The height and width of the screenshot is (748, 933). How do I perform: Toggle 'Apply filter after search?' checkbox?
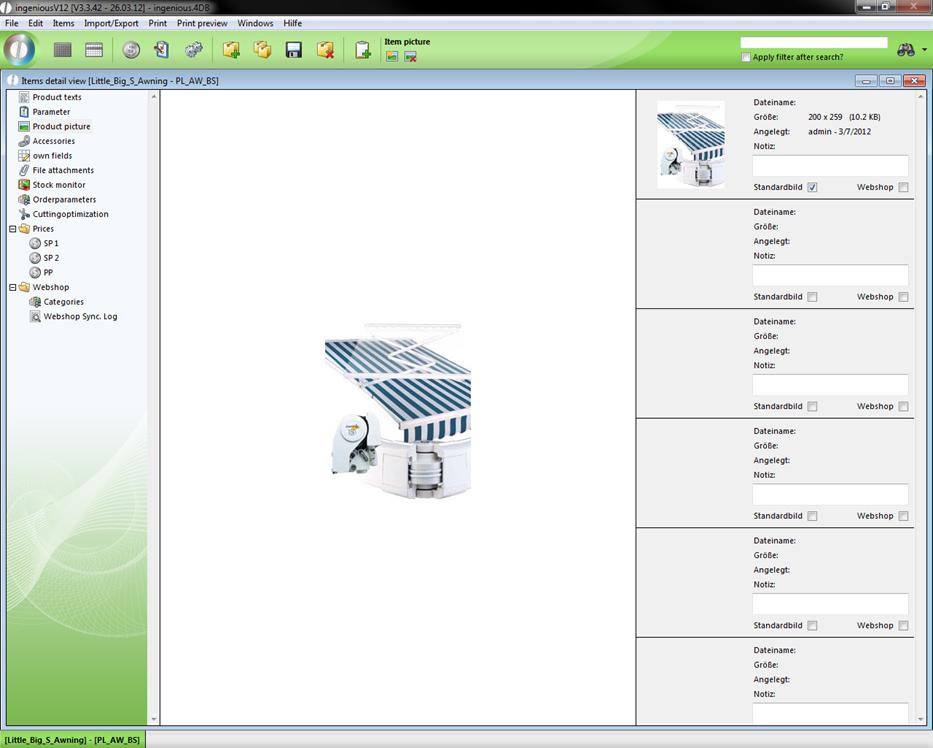point(746,57)
